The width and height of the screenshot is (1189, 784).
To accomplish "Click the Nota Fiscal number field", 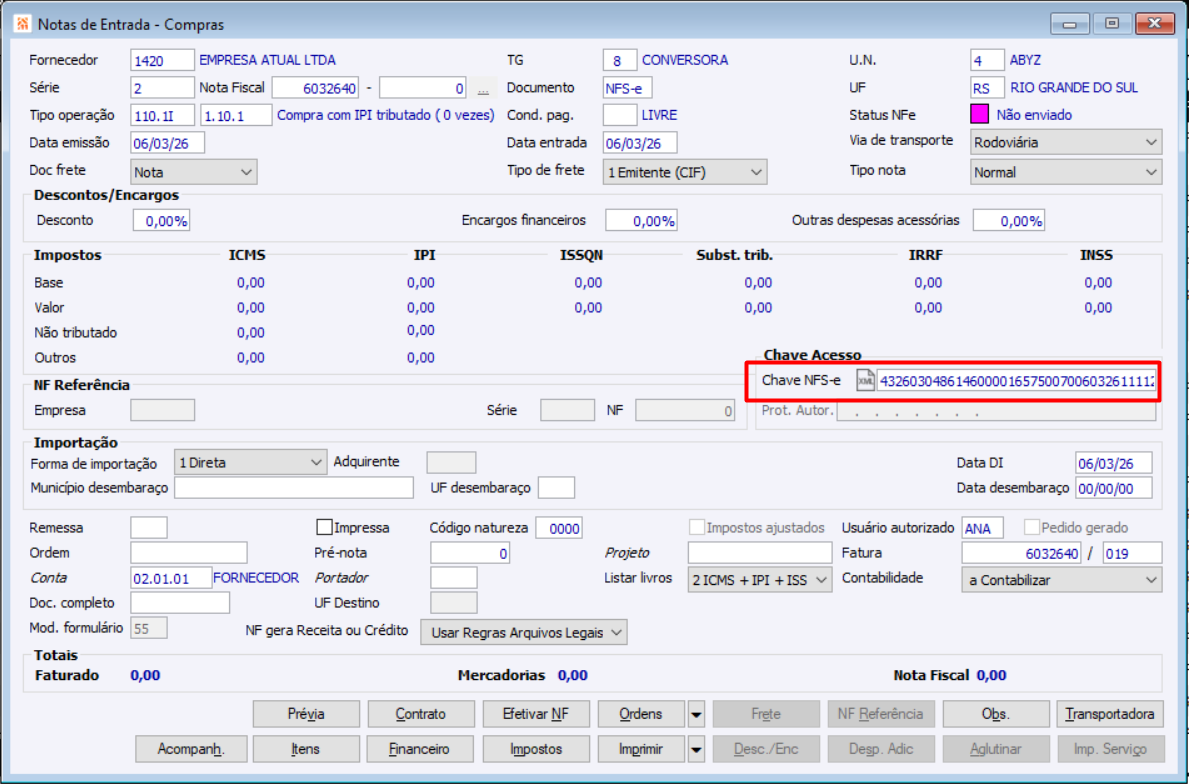I will tap(315, 89).
